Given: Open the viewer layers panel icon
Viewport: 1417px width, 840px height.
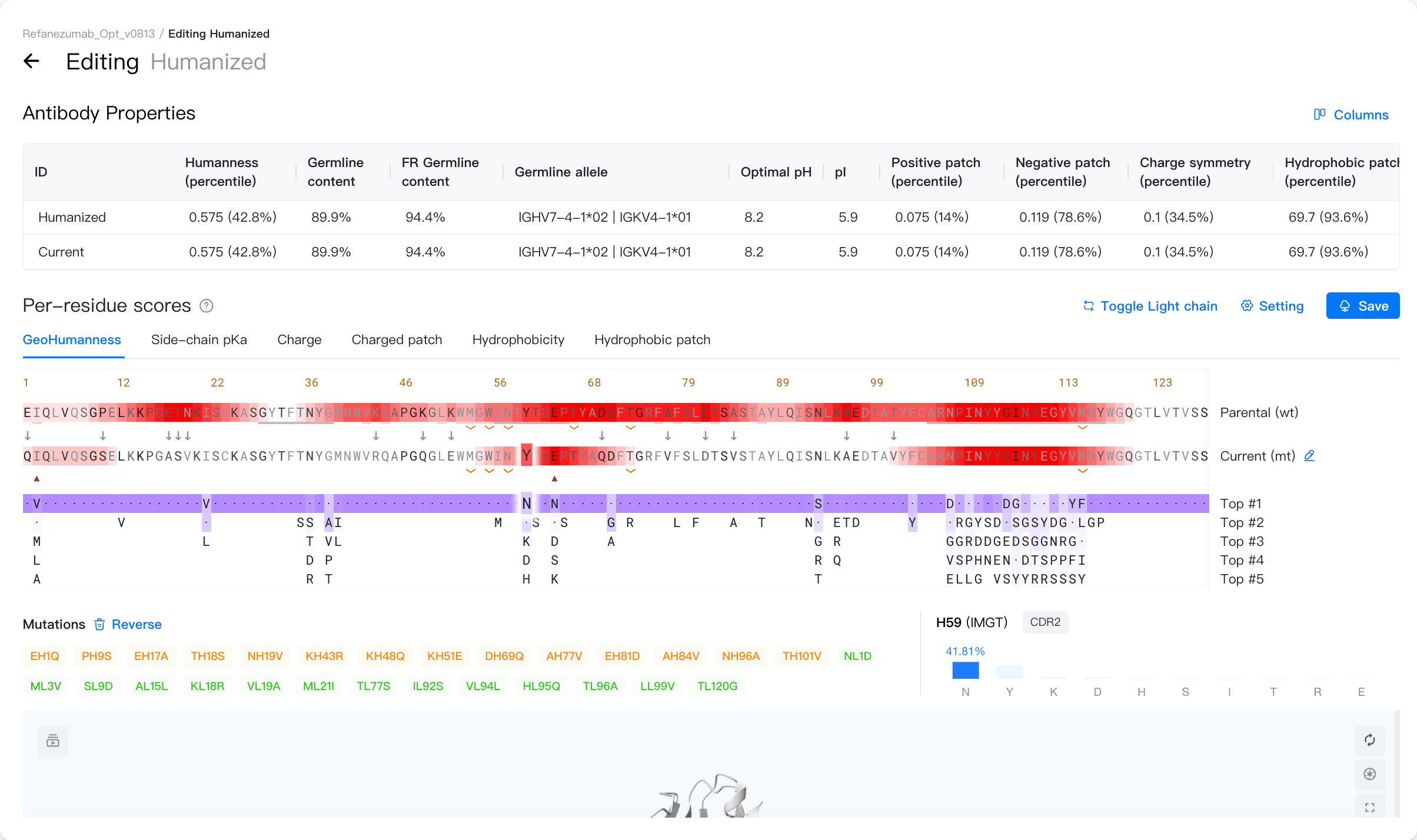Looking at the screenshot, I should point(53,741).
